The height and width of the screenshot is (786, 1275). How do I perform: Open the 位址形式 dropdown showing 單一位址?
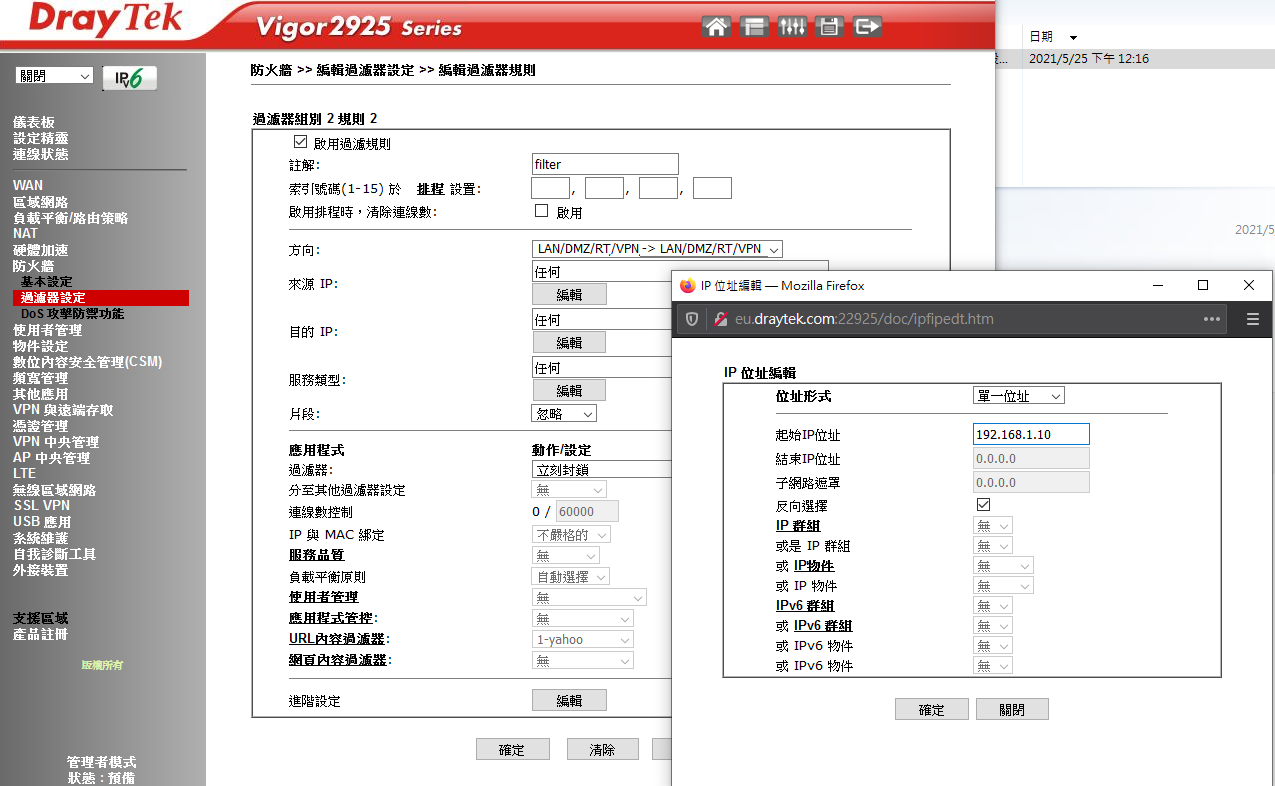click(x=1018, y=396)
